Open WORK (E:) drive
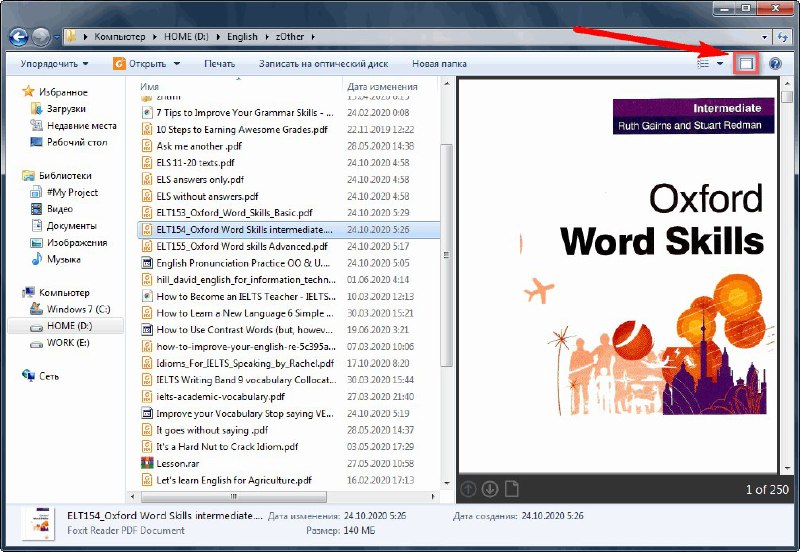This screenshot has width=800, height=552. [60, 342]
